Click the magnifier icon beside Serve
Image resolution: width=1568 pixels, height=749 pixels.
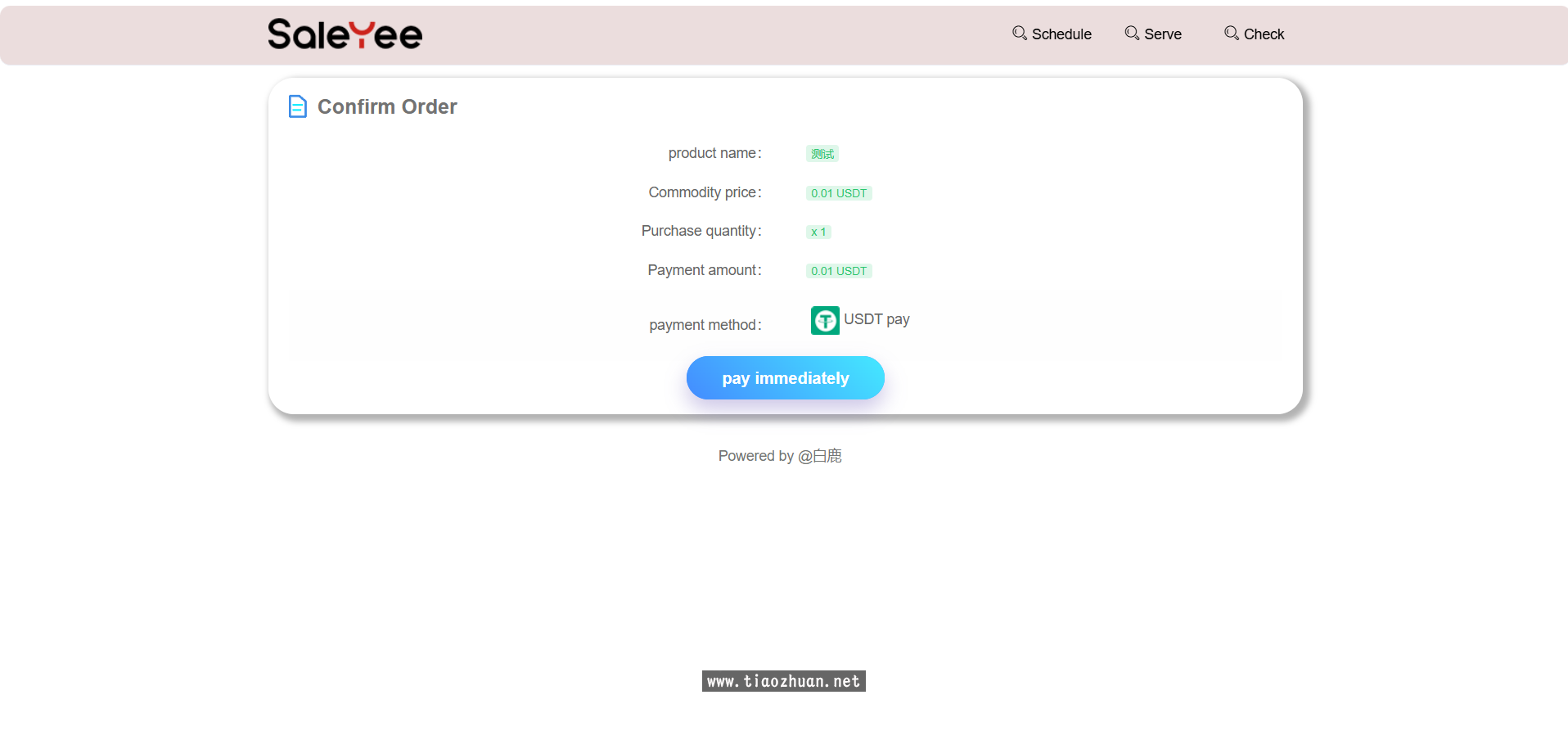(1132, 33)
